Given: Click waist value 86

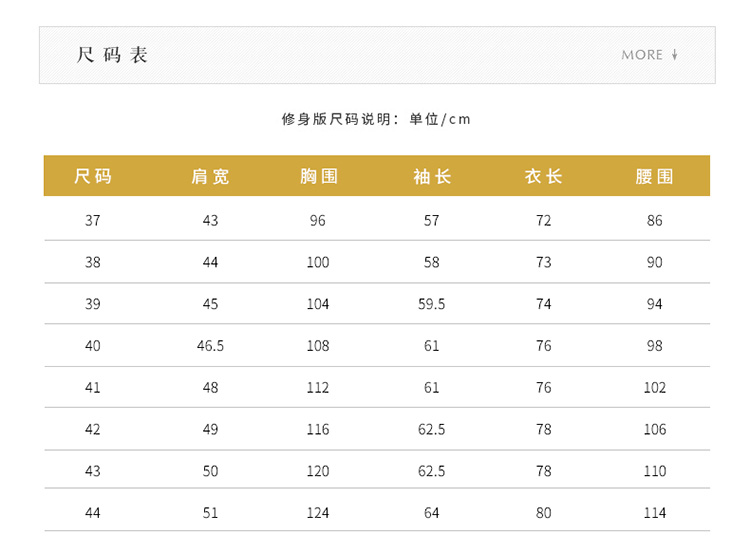Looking at the screenshot, I should (x=655, y=220).
